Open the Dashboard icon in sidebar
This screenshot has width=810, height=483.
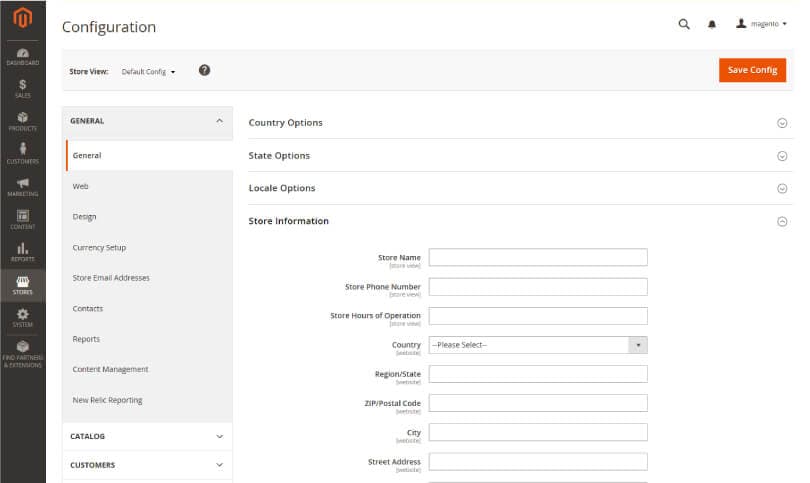click(22, 56)
